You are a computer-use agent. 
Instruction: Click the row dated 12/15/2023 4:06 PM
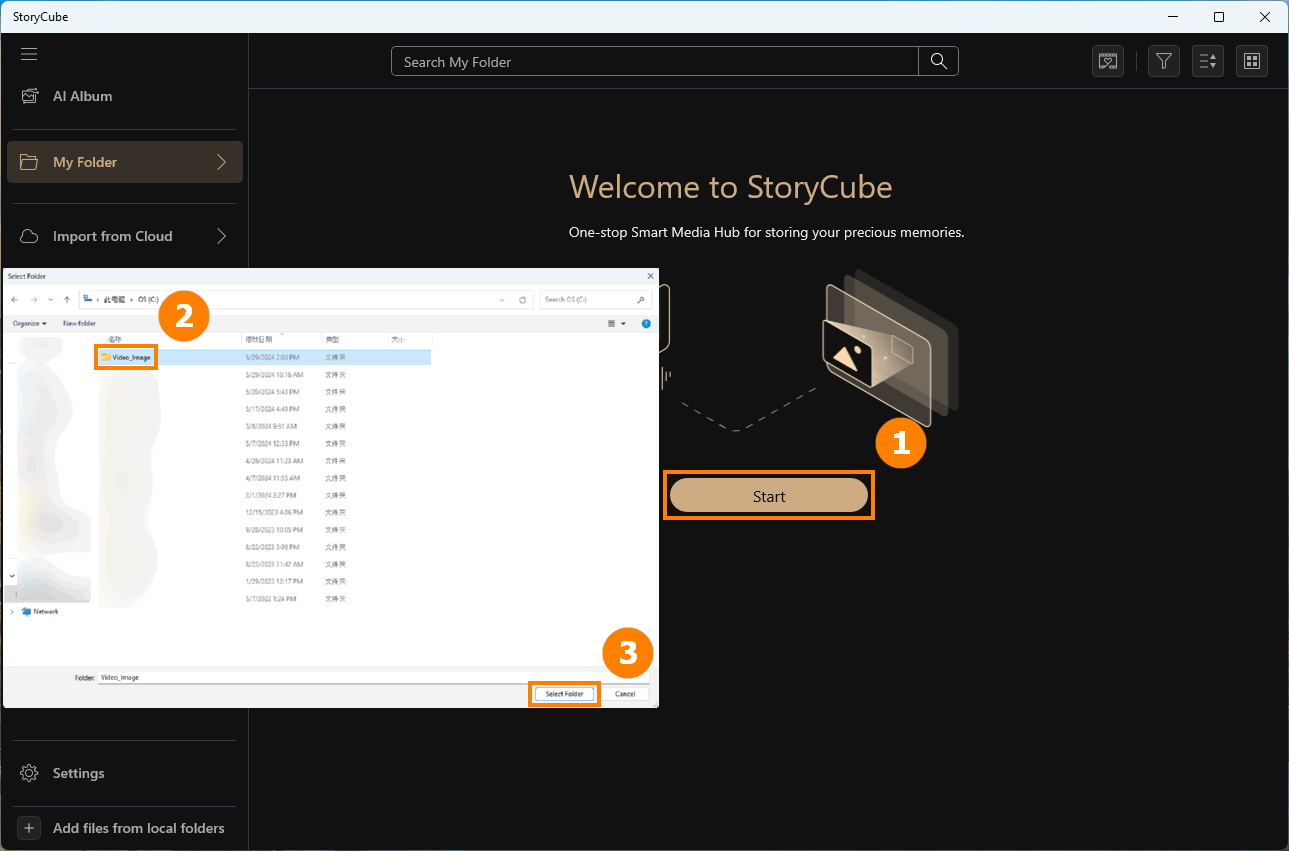(x=265, y=512)
